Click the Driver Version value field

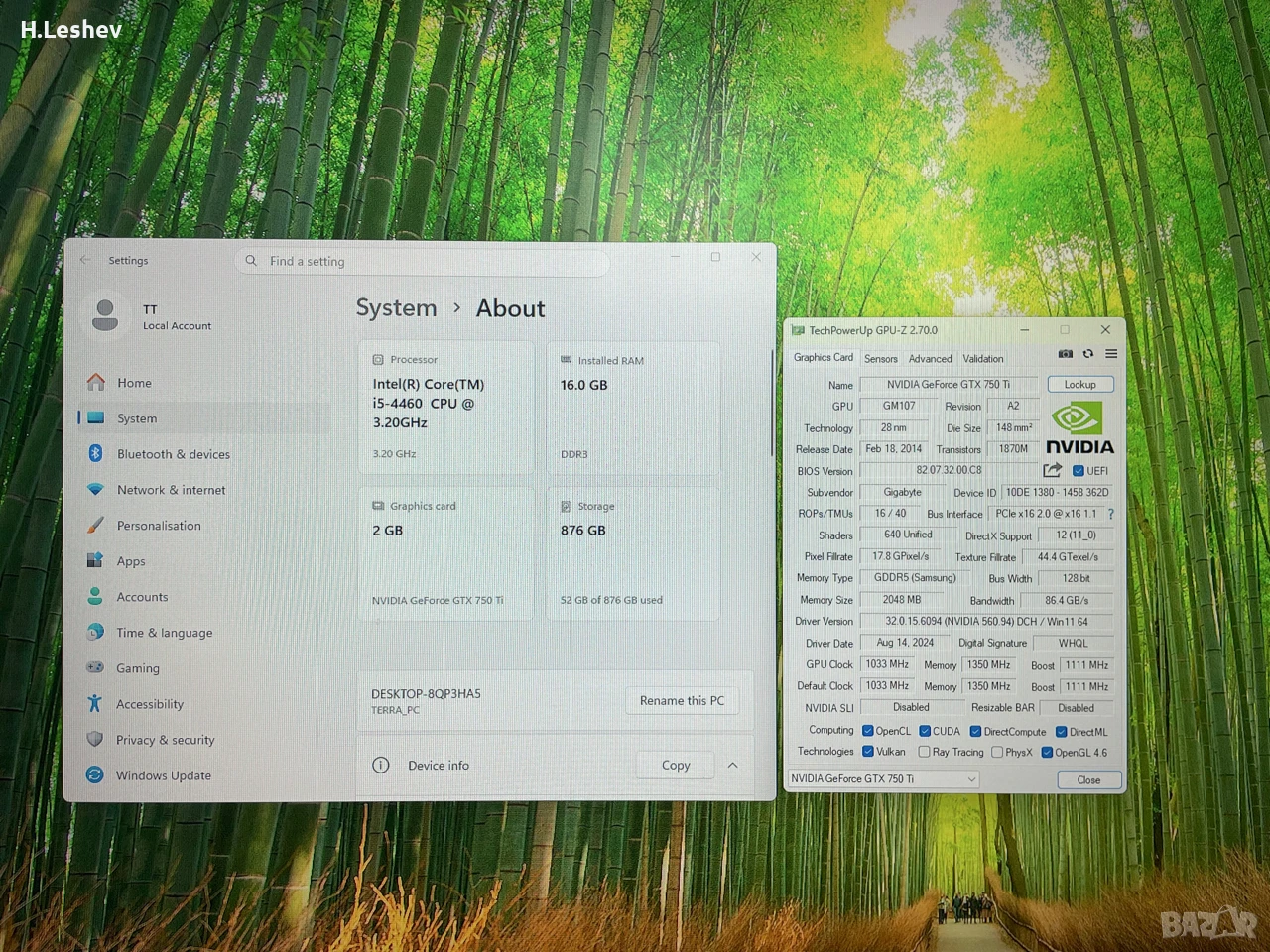point(986,622)
